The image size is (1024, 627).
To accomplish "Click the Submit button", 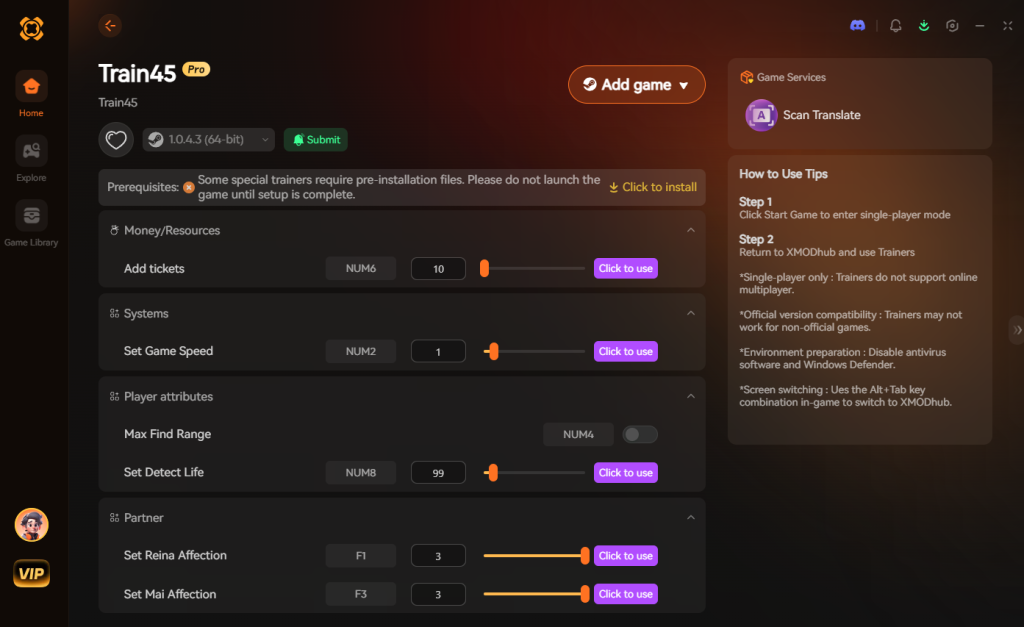I will (315, 139).
